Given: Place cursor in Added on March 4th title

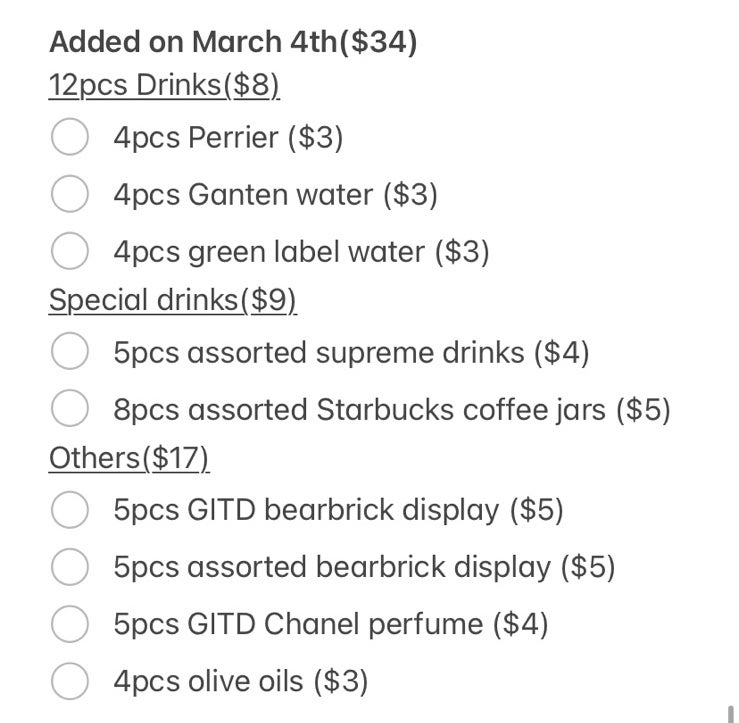Looking at the screenshot, I should pyautogui.click(x=233, y=41).
